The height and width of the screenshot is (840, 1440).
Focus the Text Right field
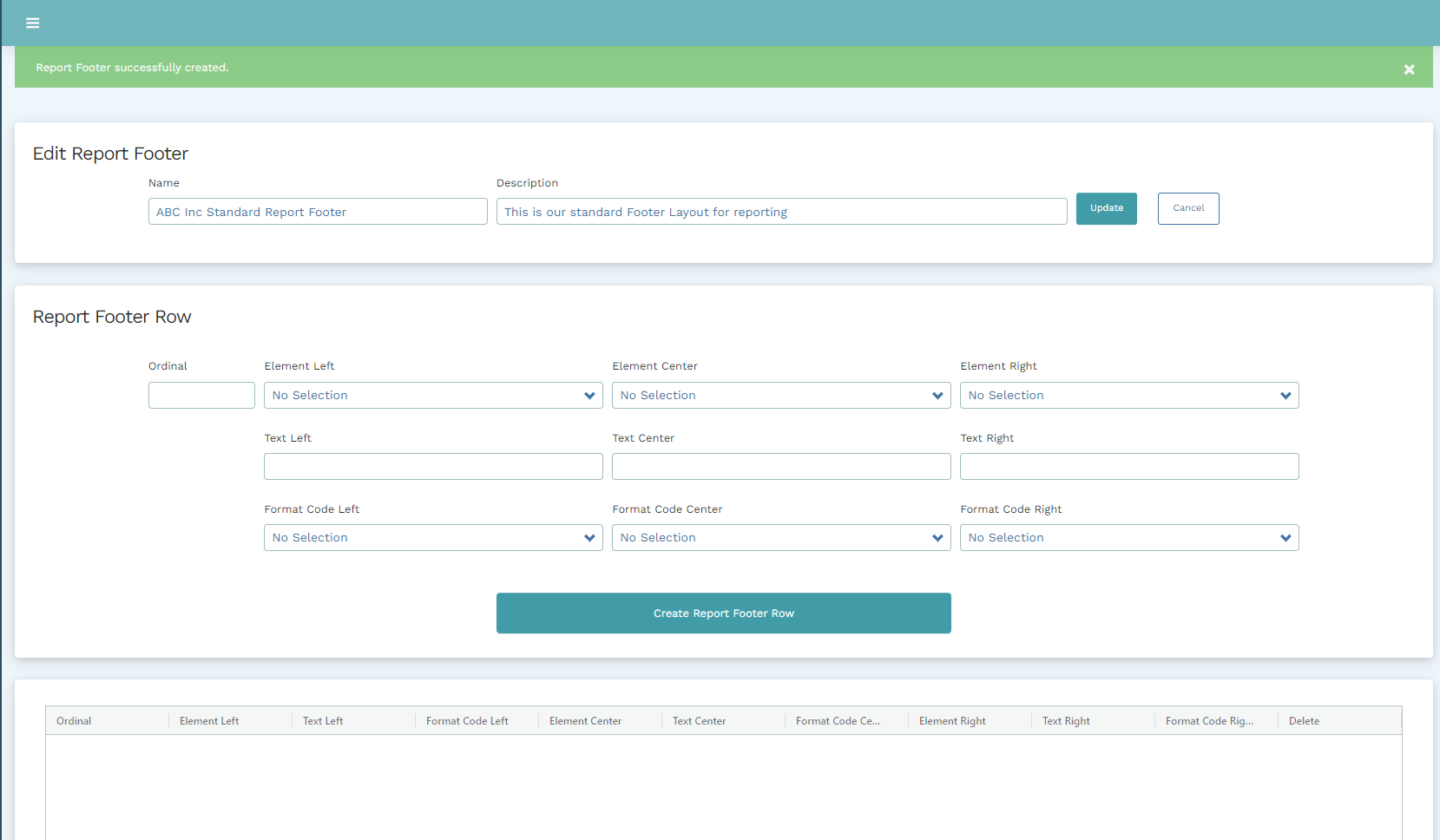tap(1129, 467)
